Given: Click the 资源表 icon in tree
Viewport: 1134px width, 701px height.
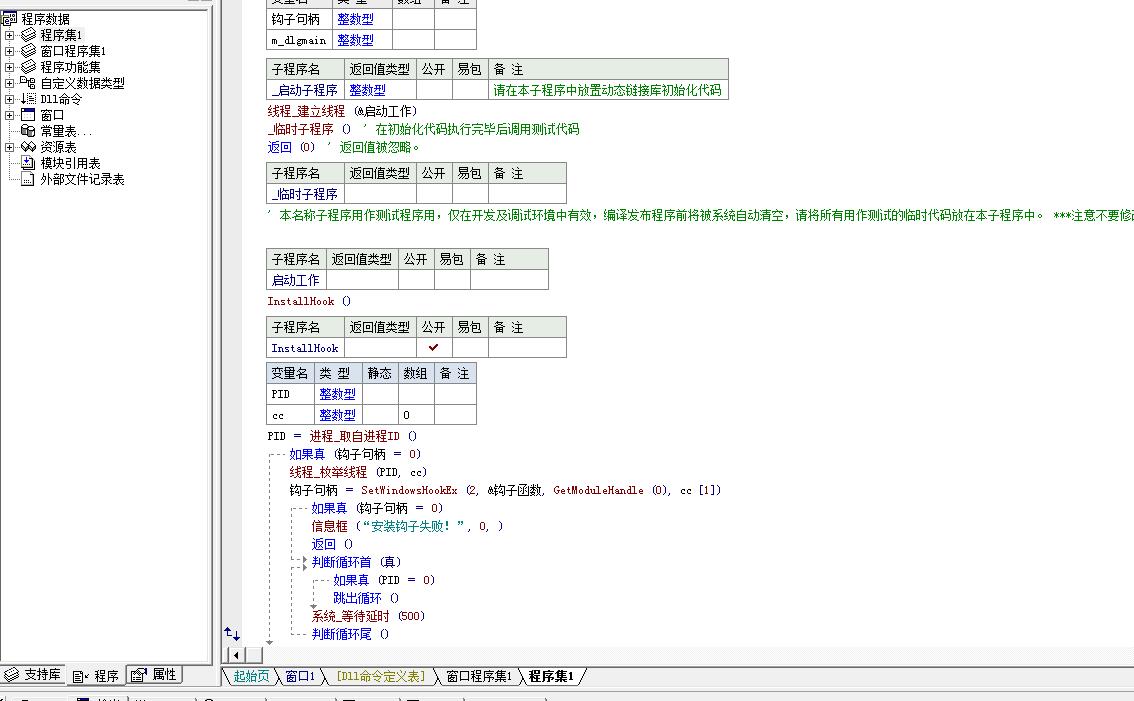Looking at the screenshot, I should 28,147.
